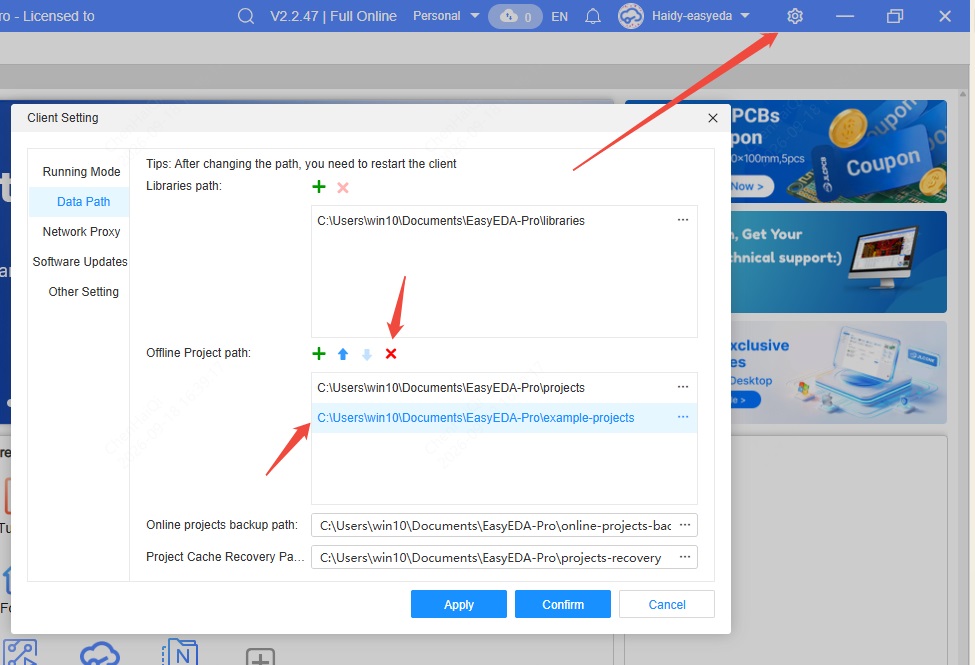975x665 pixels.
Task: Browse for the projects path via ellipsis
Action: coord(683,387)
